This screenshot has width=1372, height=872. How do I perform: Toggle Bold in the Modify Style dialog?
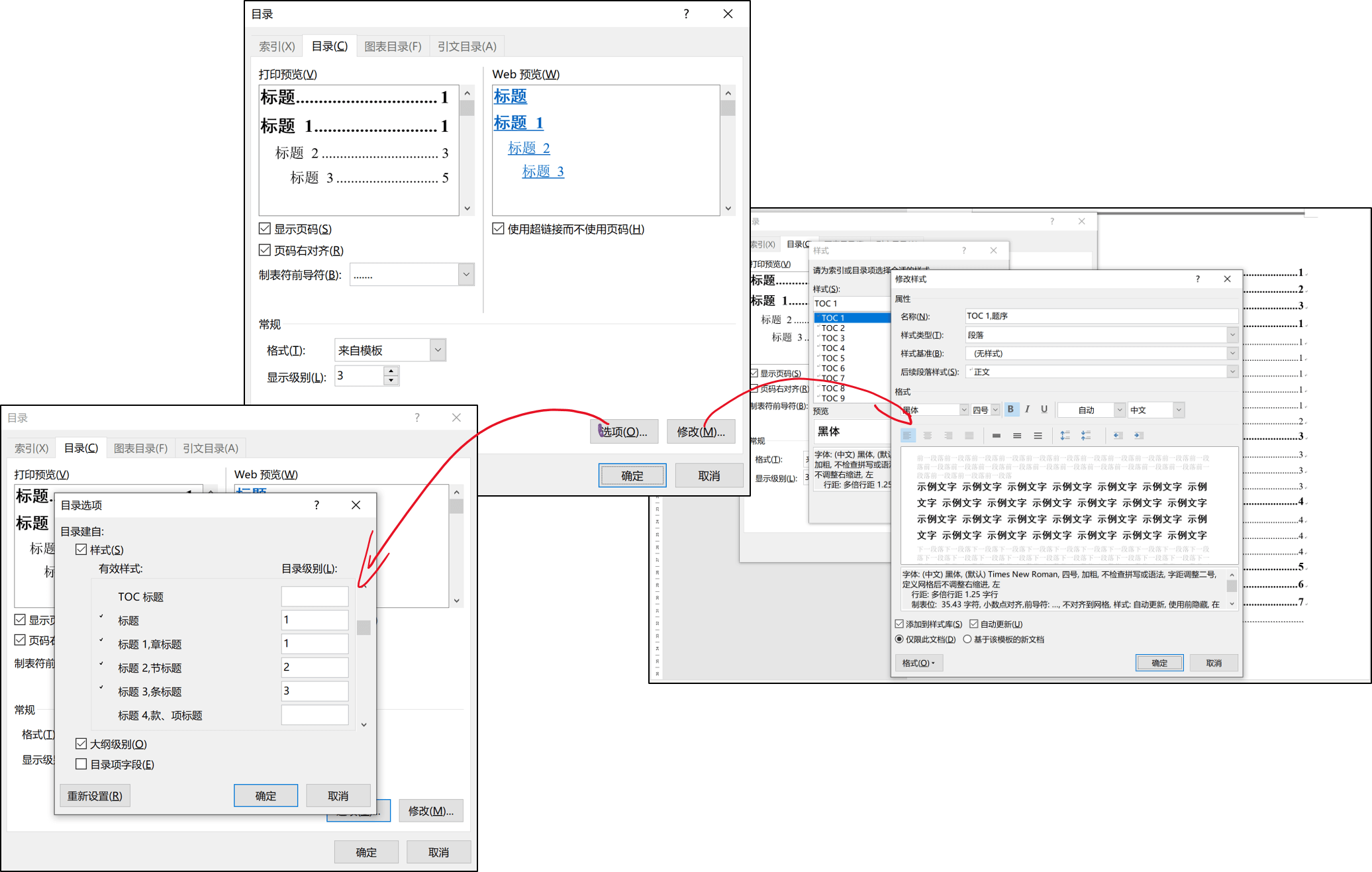pyautogui.click(x=1010, y=409)
